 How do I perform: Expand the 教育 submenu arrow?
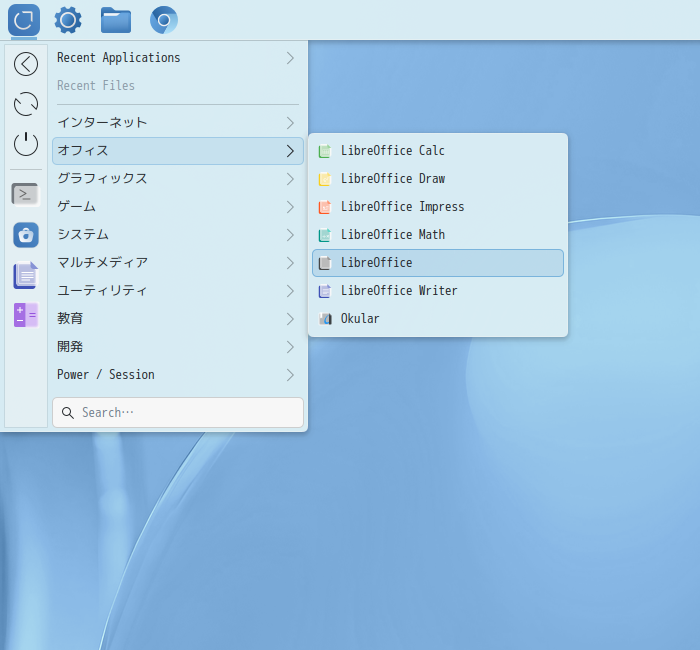pos(290,319)
